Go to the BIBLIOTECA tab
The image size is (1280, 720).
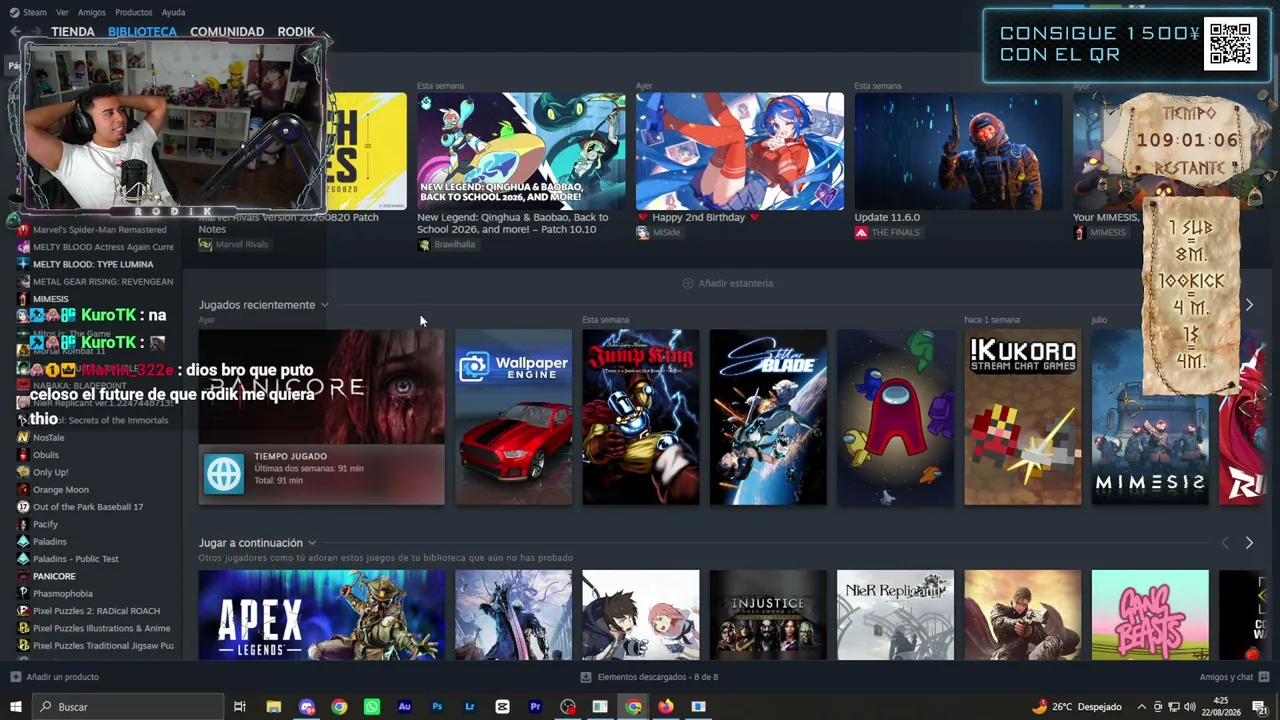click(x=142, y=32)
